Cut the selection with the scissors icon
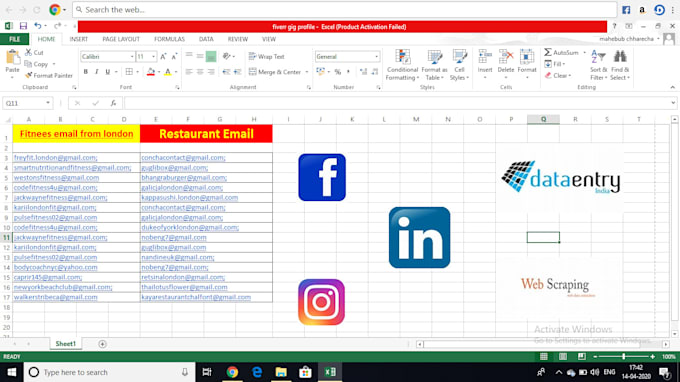The image size is (680, 382). click(29, 52)
